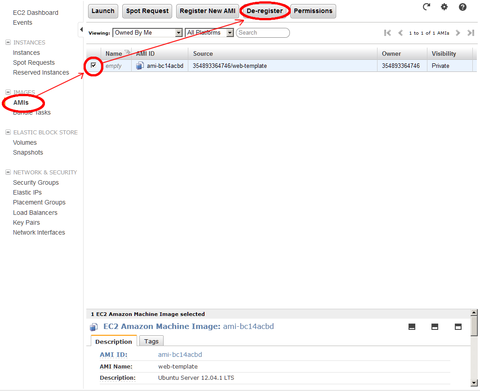Click the Ubuntu Server 12.04.1 LTS description
Image resolution: width=480 pixels, height=391 pixels.
(196, 378)
